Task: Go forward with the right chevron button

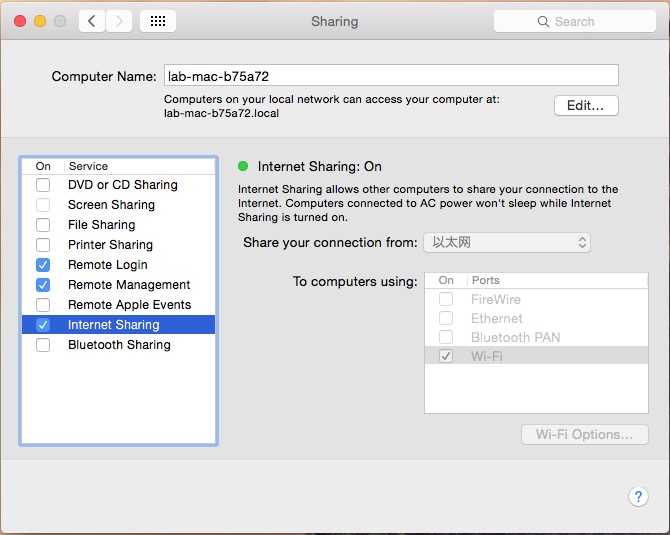Action: coord(119,21)
